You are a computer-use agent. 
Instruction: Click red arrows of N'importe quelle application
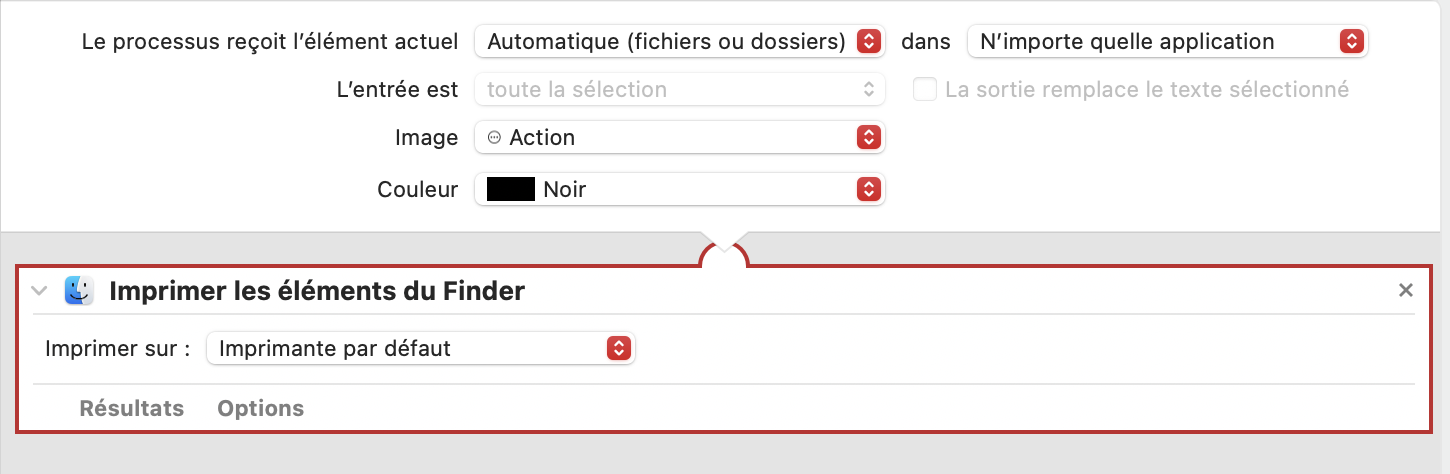[1351, 42]
